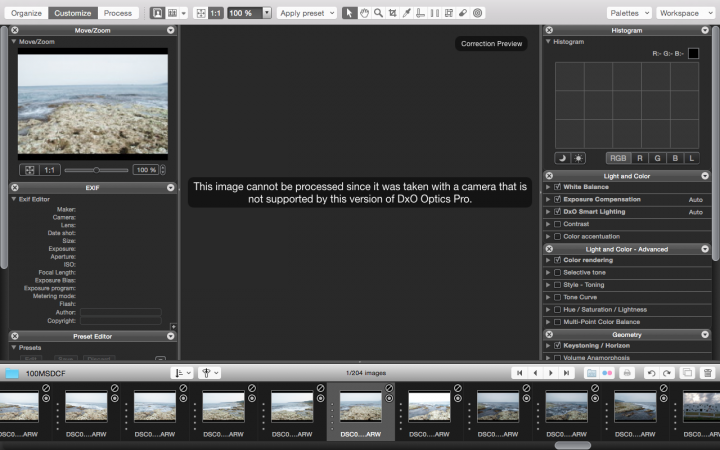Click the trash delete icon
Image resolution: width=720 pixels, height=450 pixels.
pos(708,373)
